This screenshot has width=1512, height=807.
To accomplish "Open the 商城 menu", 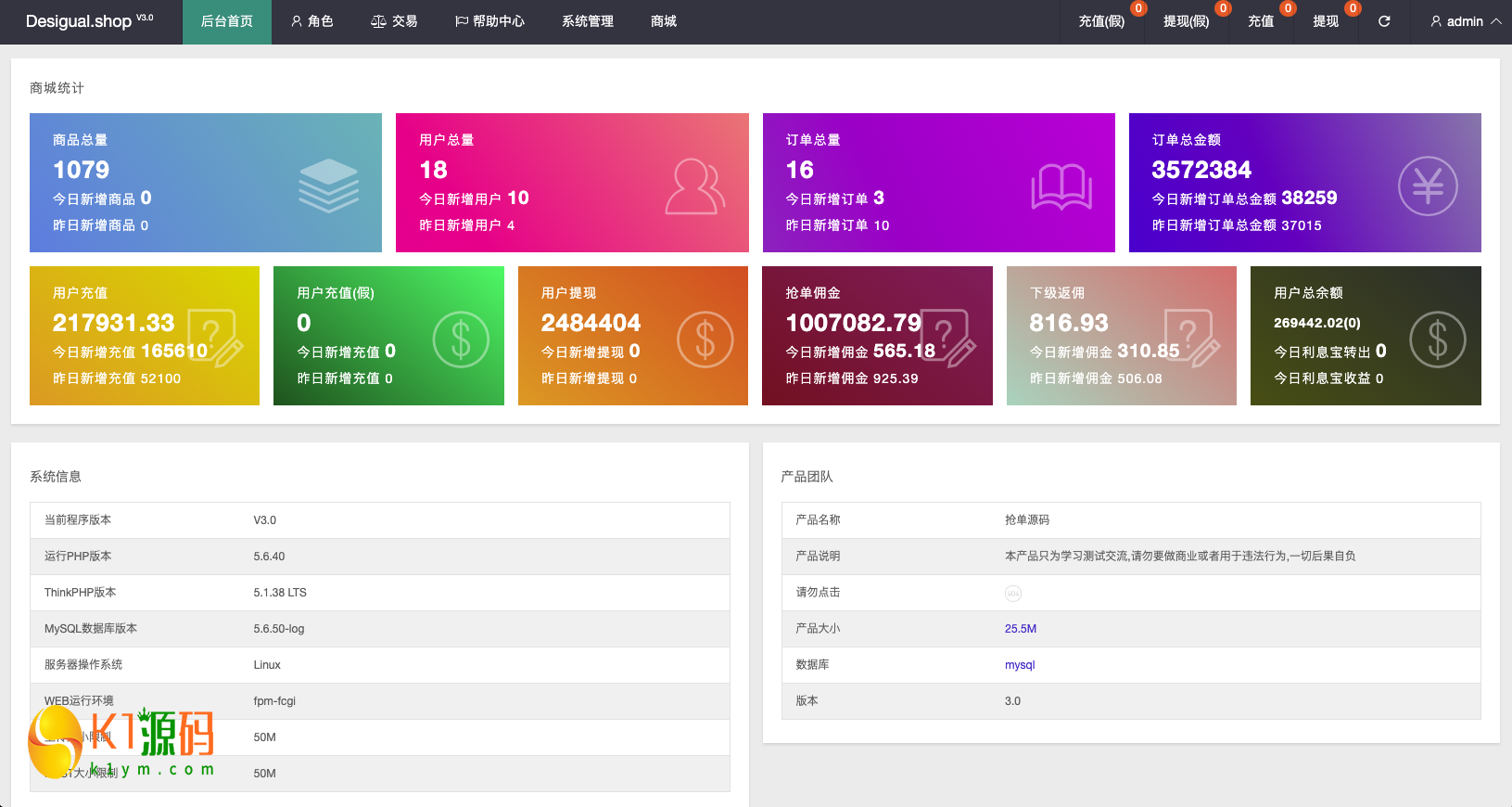I will click(x=664, y=21).
